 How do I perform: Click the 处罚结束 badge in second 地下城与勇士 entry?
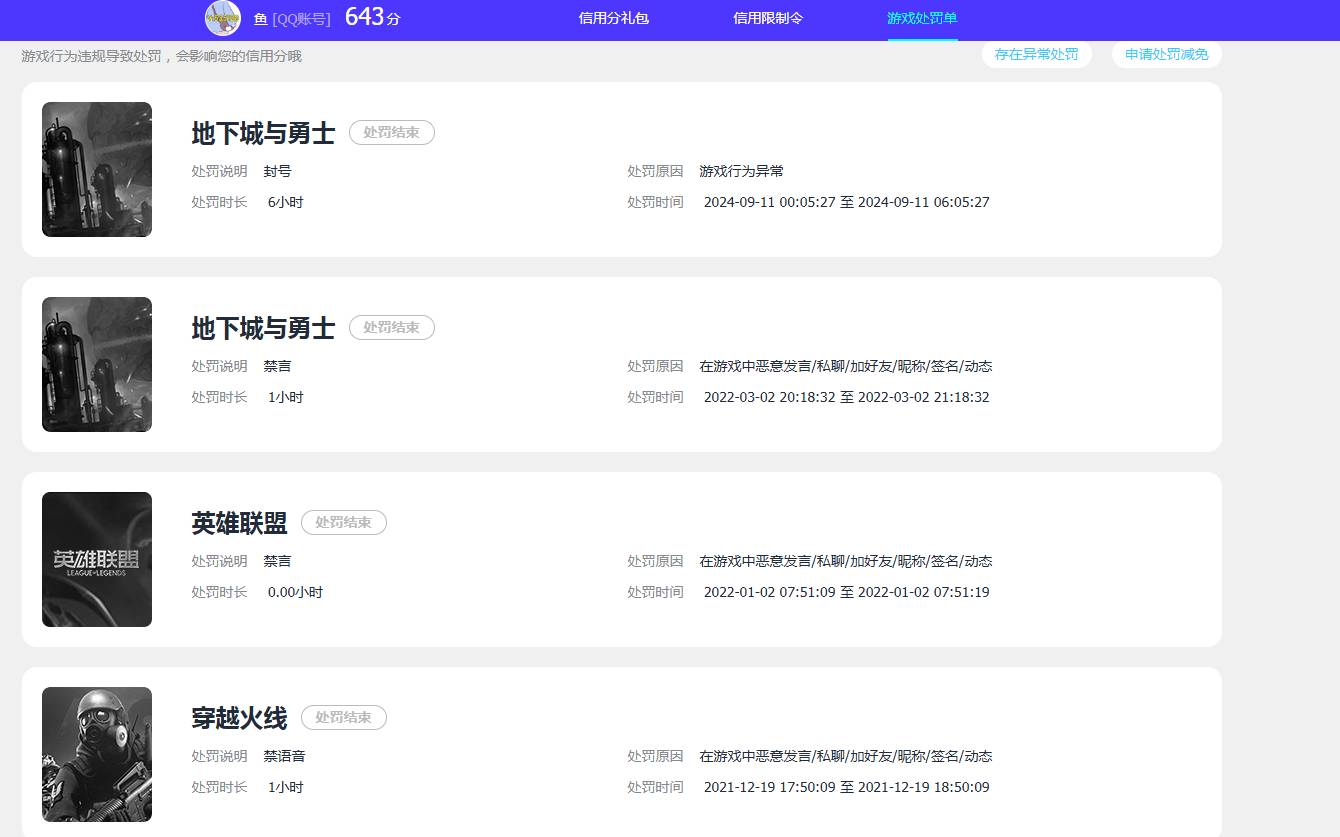click(x=391, y=327)
